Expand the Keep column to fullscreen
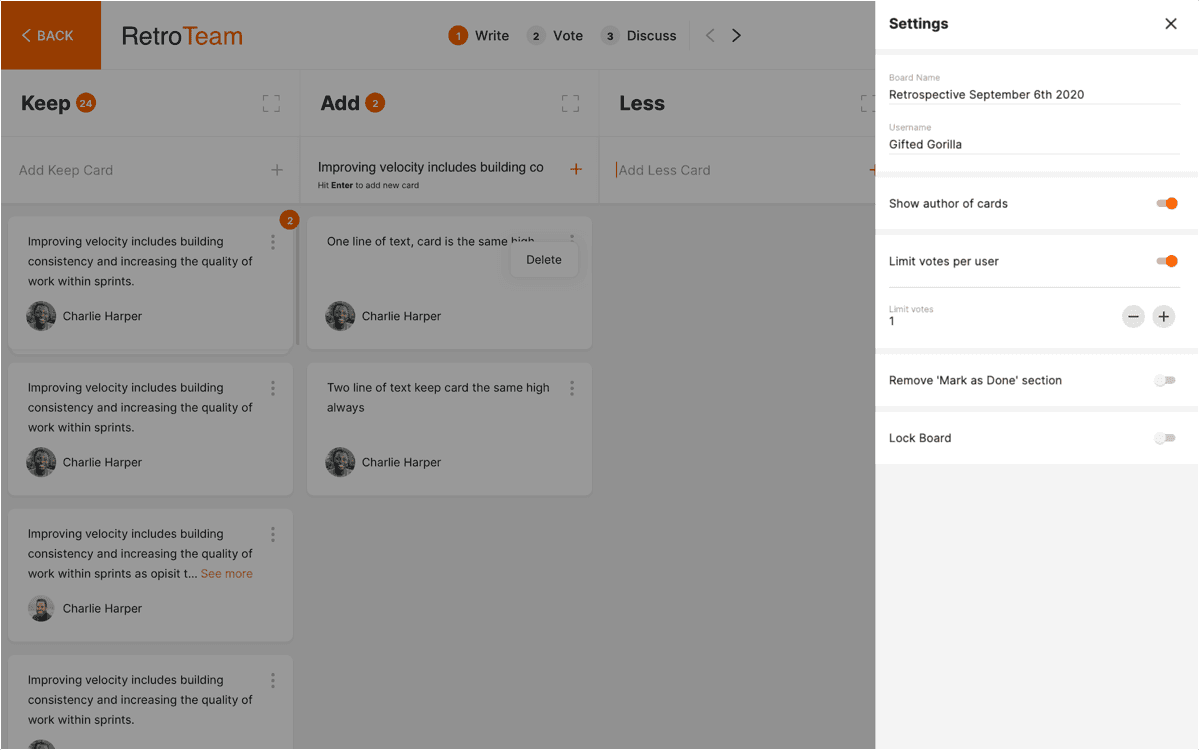The image size is (1199, 750). click(x=271, y=102)
